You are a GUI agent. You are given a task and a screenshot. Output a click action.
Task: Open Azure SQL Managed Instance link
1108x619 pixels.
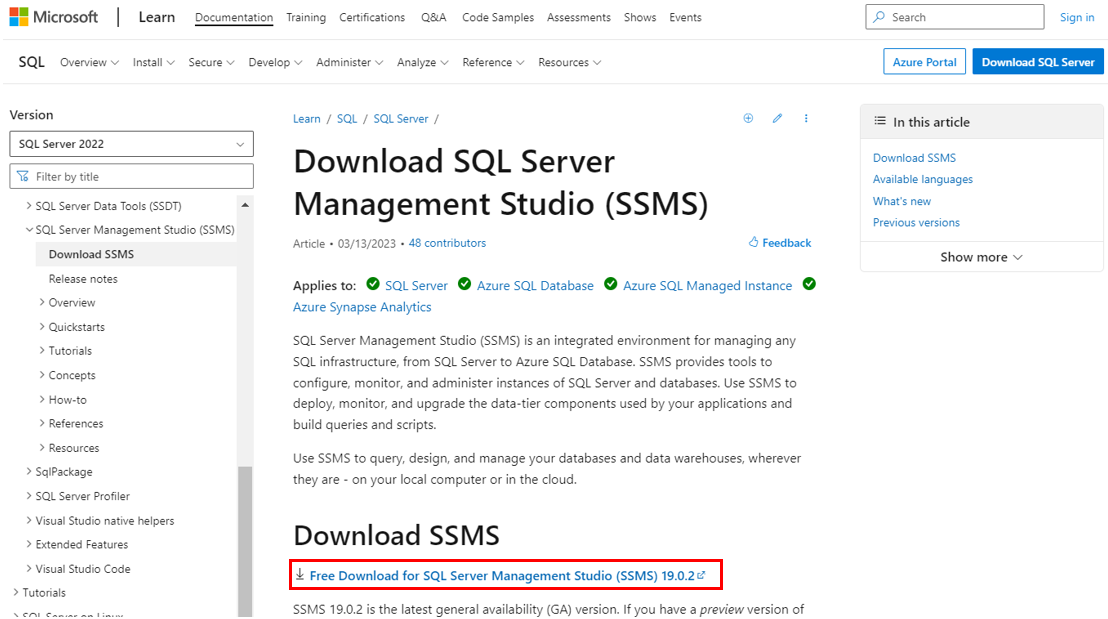point(707,285)
